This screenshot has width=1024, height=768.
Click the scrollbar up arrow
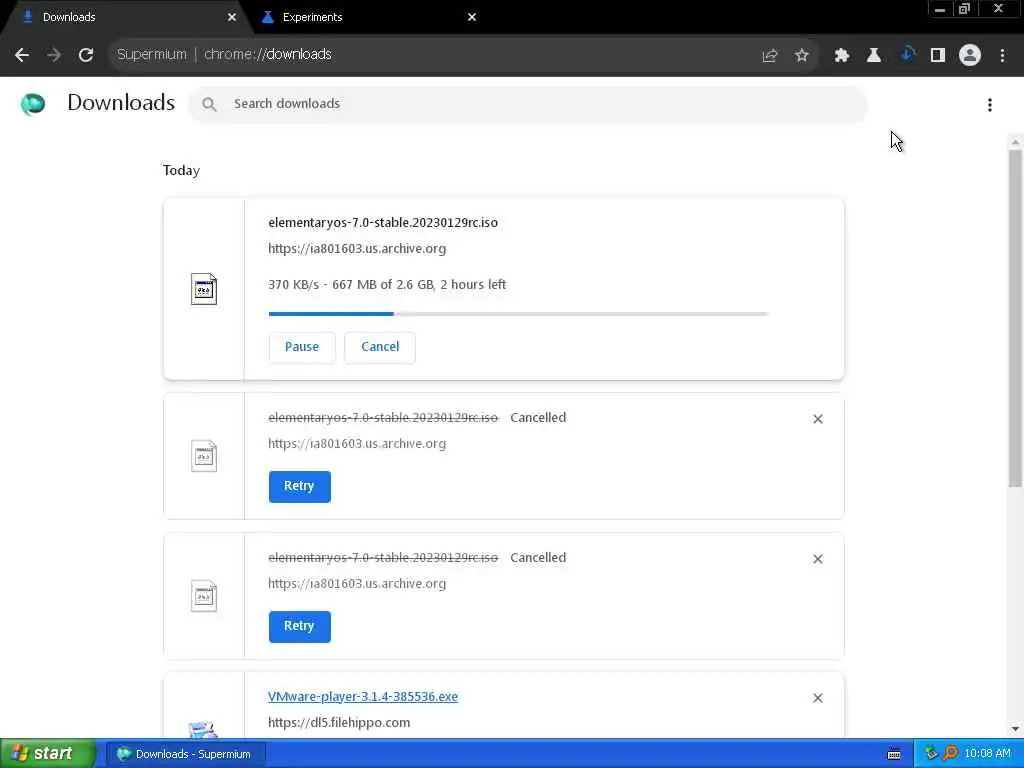(x=1016, y=142)
